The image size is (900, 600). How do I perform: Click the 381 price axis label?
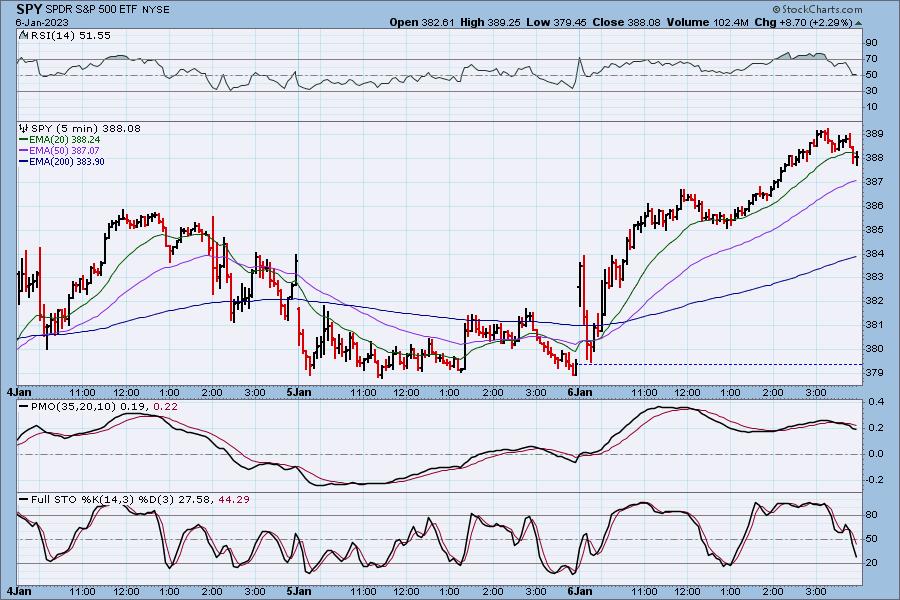click(x=874, y=325)
